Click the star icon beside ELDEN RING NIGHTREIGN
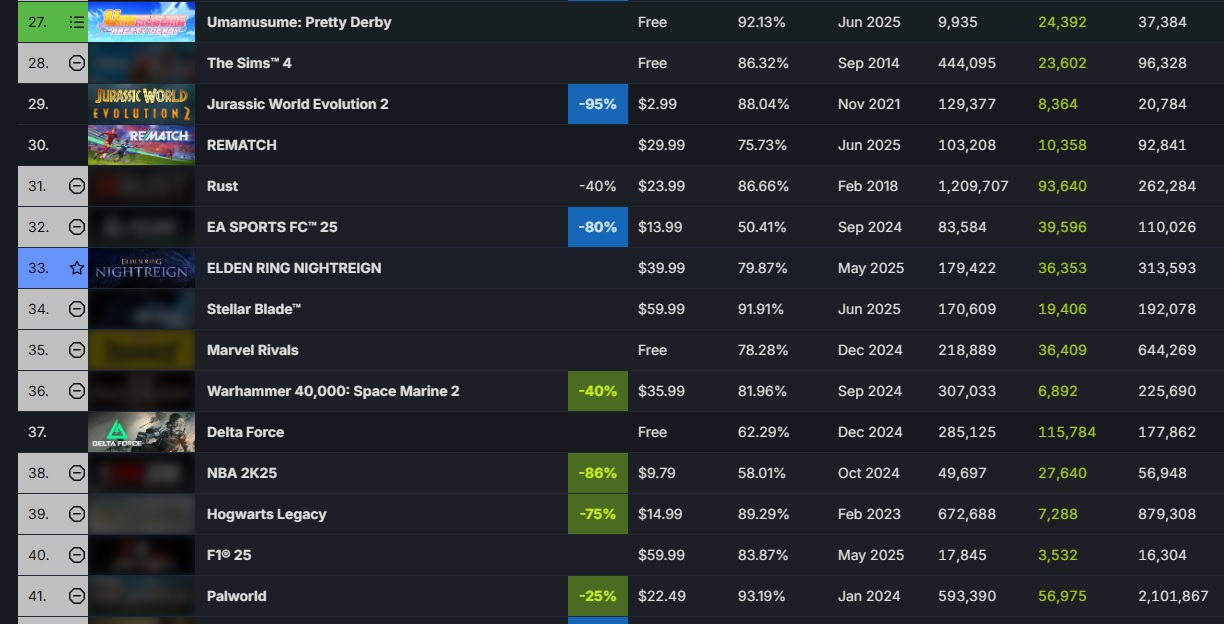1224x624 pixels. [77, 268]
